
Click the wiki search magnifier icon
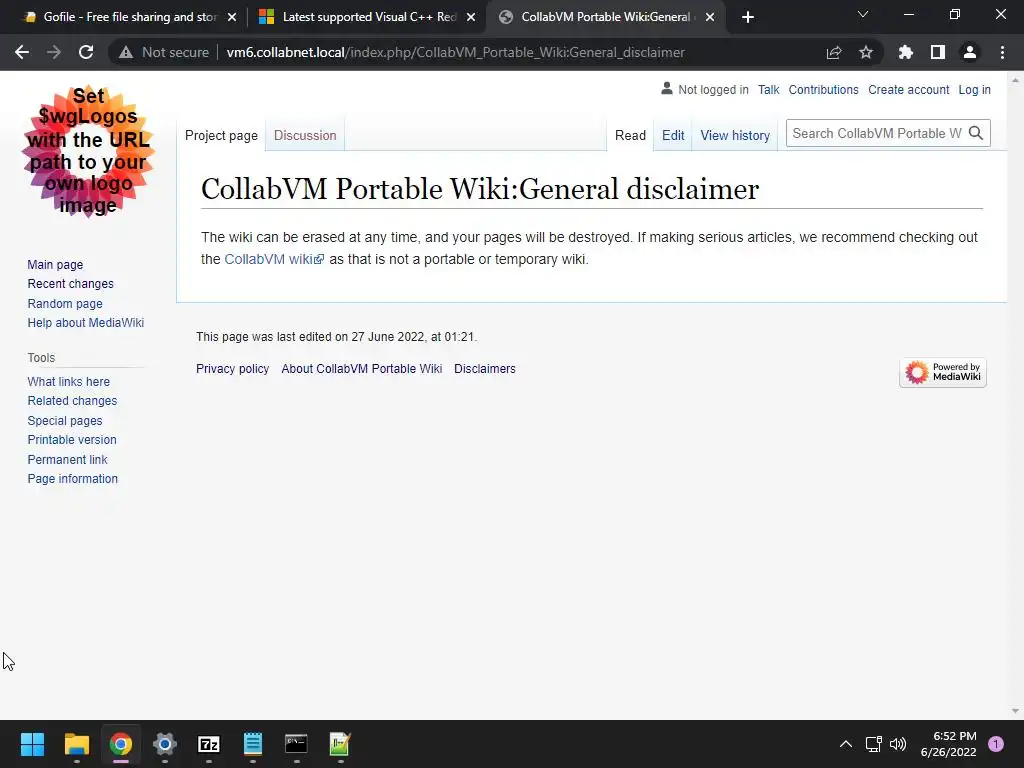click(x=976, y=133)
